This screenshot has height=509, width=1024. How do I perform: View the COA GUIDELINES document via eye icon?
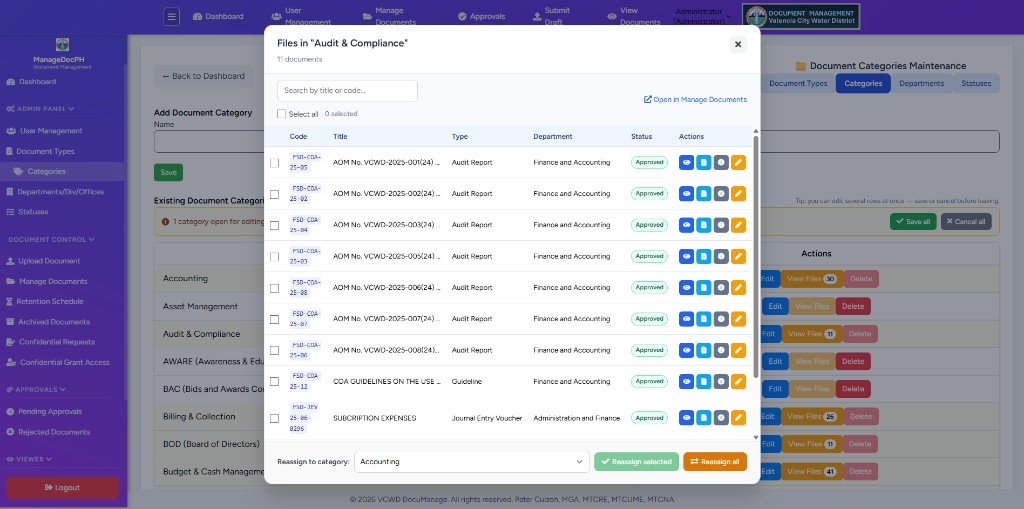pyautogui.click(x=686, y=381)
